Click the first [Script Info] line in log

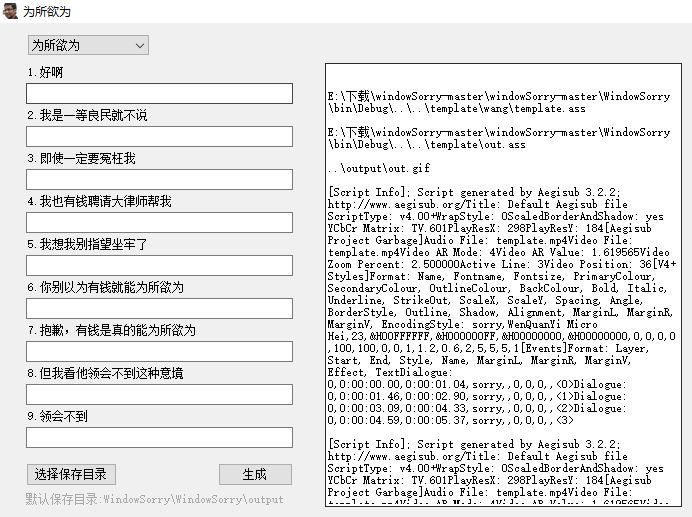[x=474, y=192]
